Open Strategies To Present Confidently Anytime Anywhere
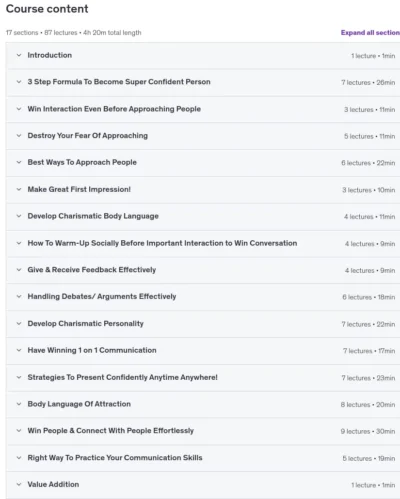Image resolution: width=400 pixels, height=499 pixels. point(122,377)
